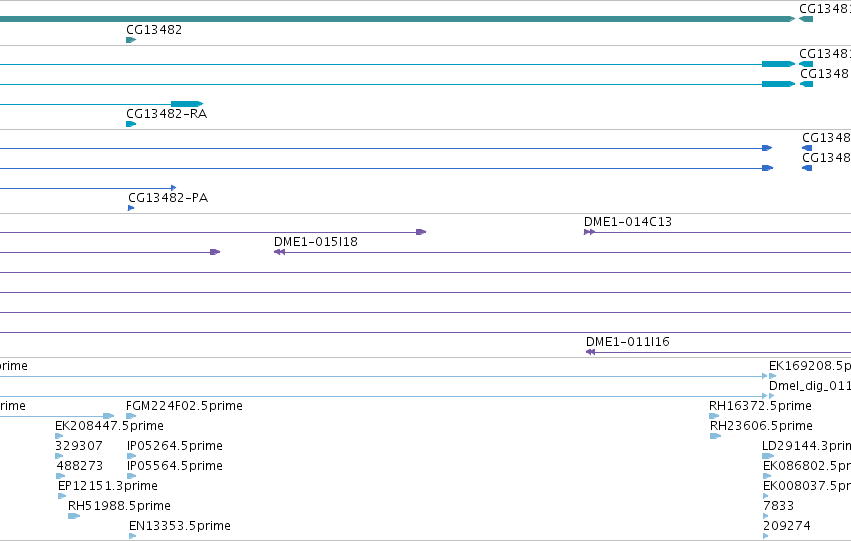Select the thick exon block above CG13482-RA
Image resolution: width=851 pixels, height=541 pixels.
187,104
